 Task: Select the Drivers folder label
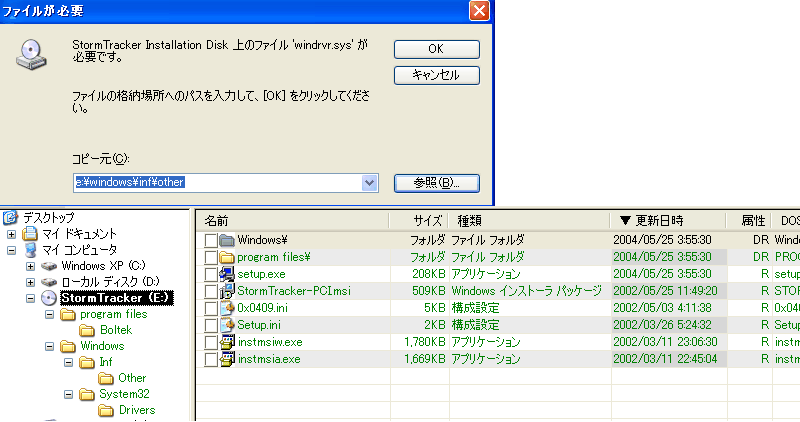pos(137,410)
